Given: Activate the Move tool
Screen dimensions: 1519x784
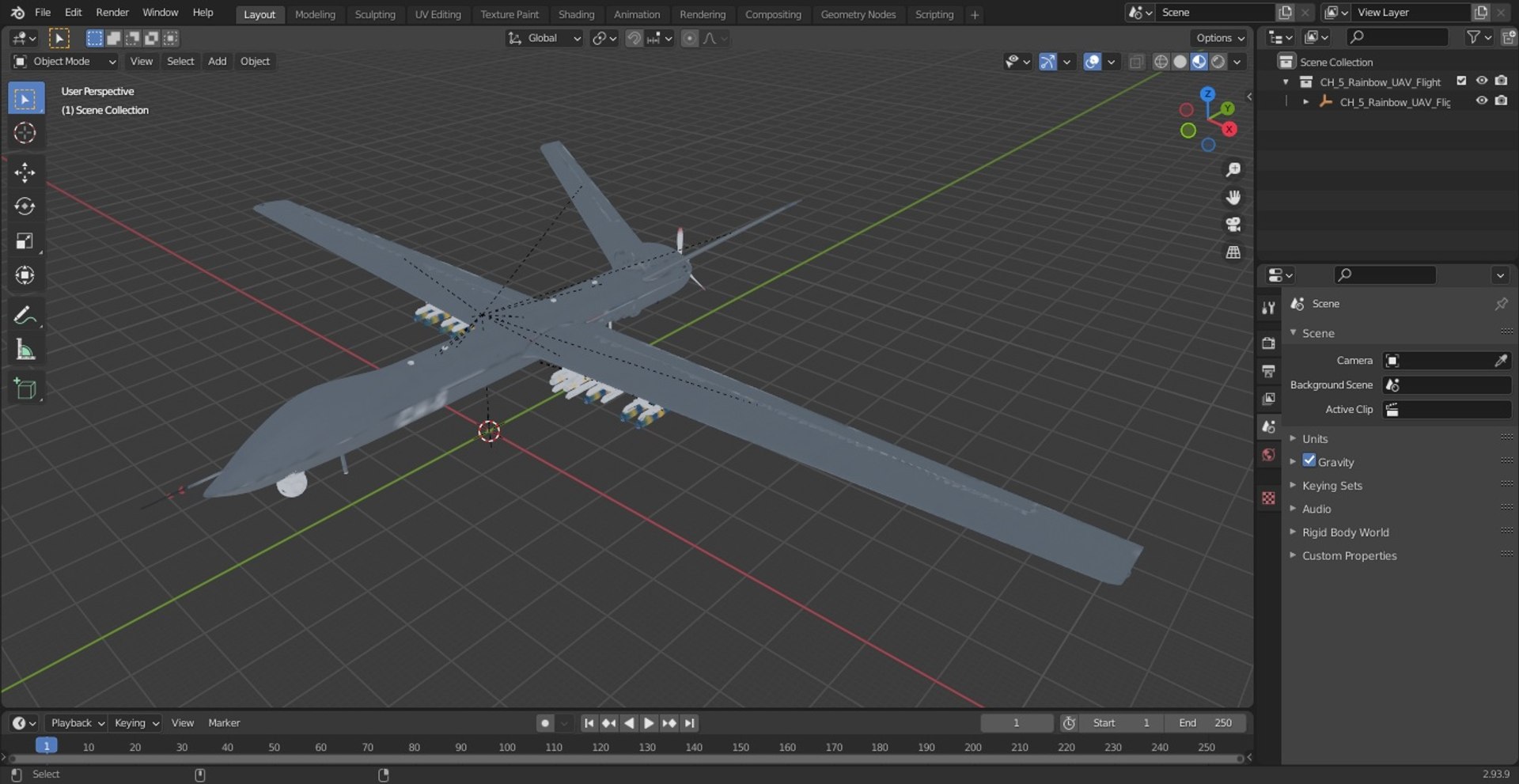Looking at the screenshot, I should pos(25,172).
